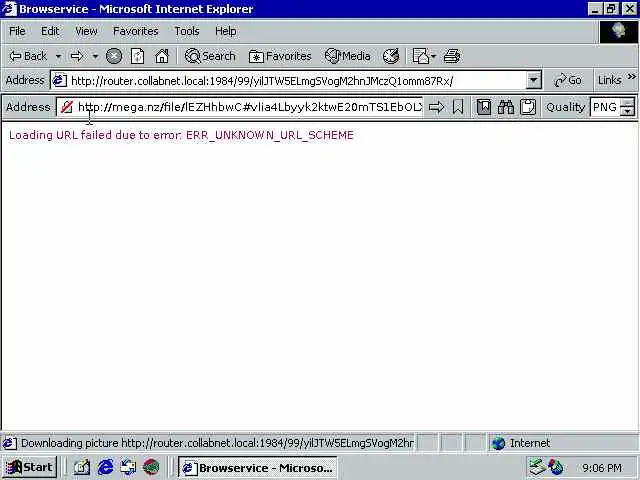This screenshot has width=640, height=480.
Task: Click the first quick launch notepad icon
Action: [82, 467]
